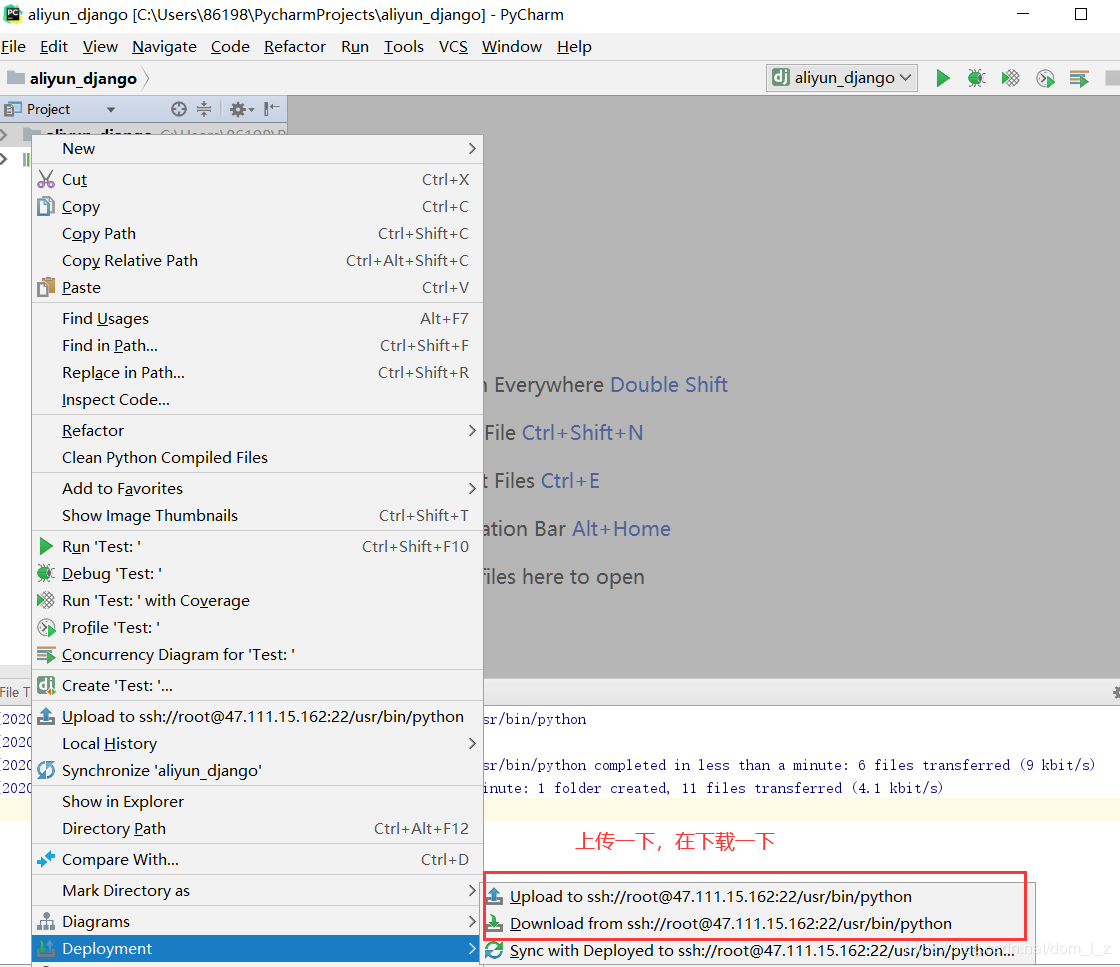The image size is (1120, 967).
Task: Click the Diagrams icon in context menu
Action: [x=46, y=921]
